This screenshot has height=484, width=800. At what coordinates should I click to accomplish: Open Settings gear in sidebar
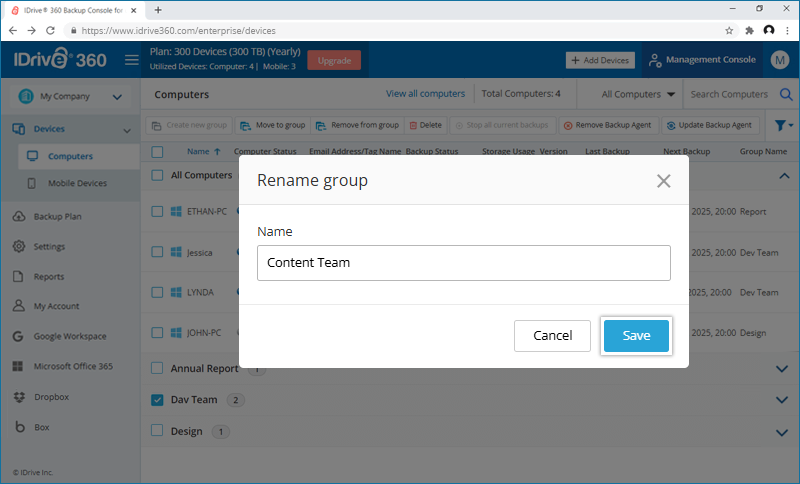49,247
